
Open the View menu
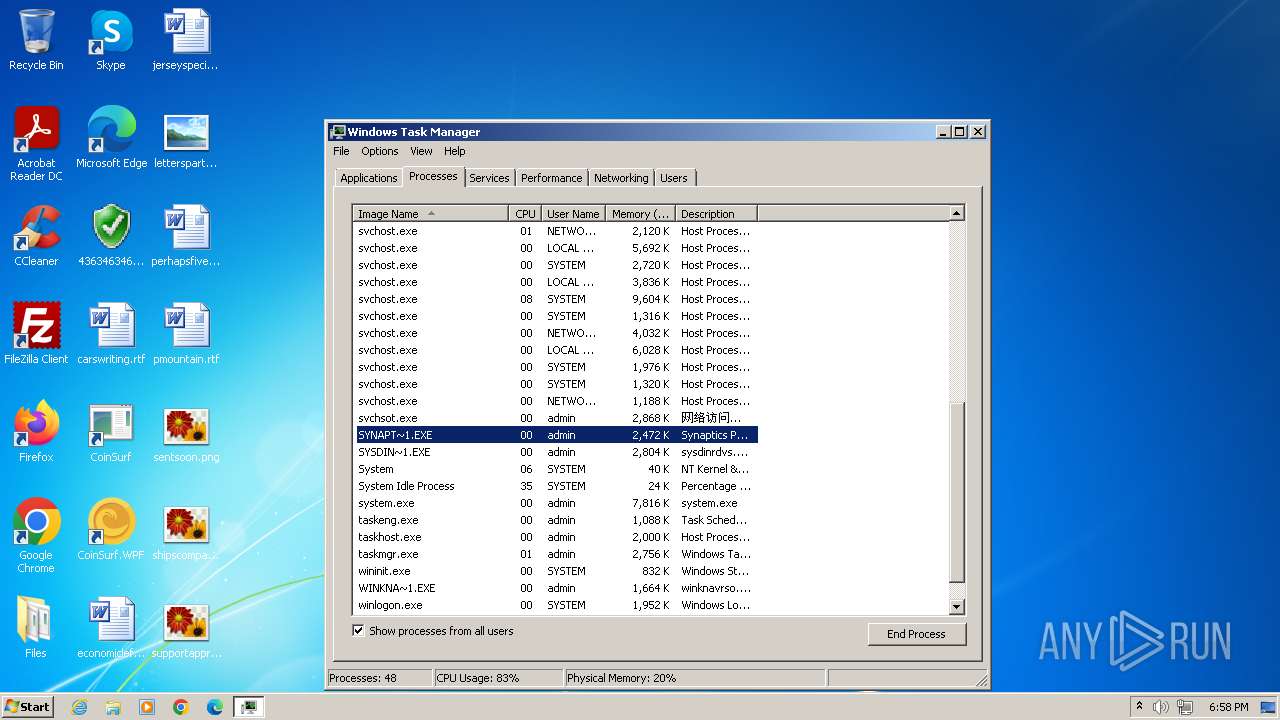coord(421,151)
